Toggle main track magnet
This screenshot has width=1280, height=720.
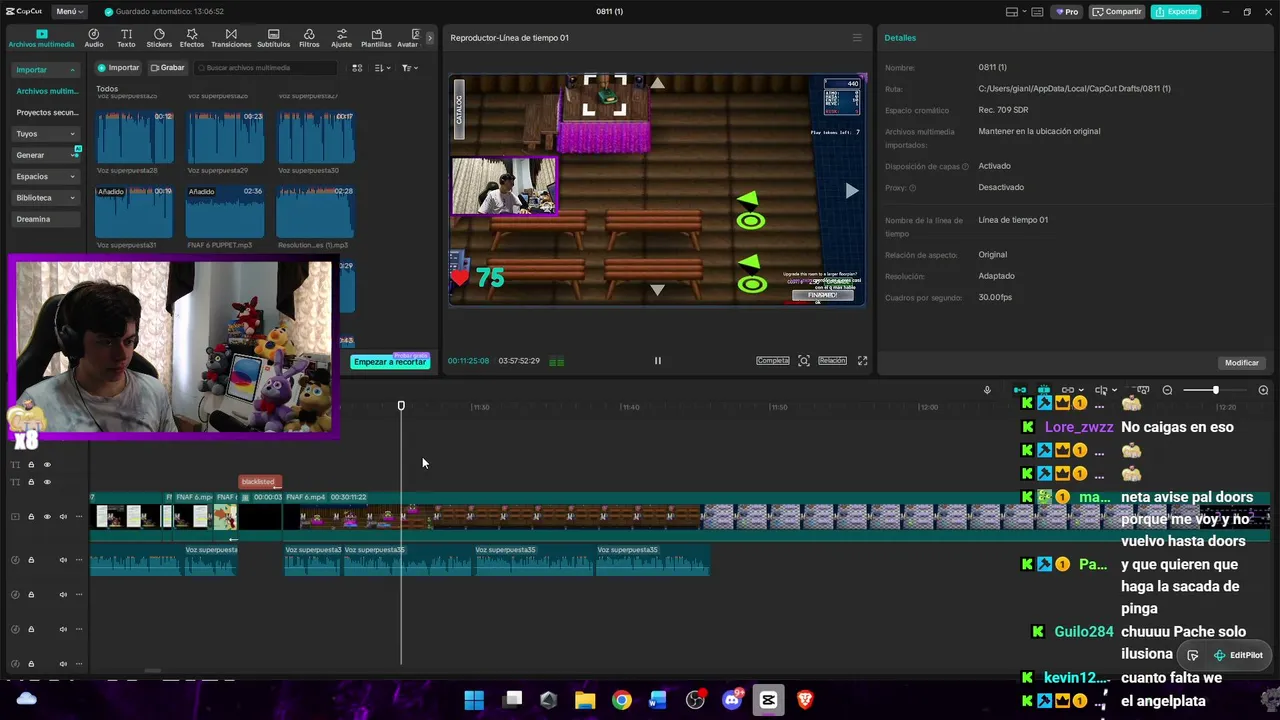[1020, 390]
